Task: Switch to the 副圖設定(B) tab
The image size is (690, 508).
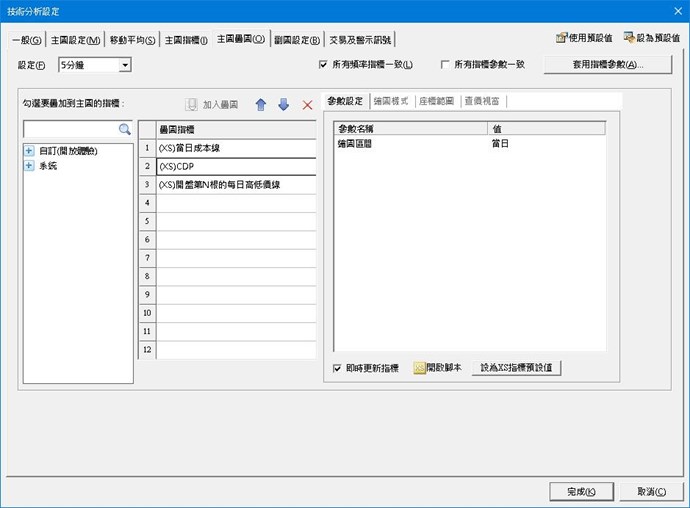Action: coord(297,40)
